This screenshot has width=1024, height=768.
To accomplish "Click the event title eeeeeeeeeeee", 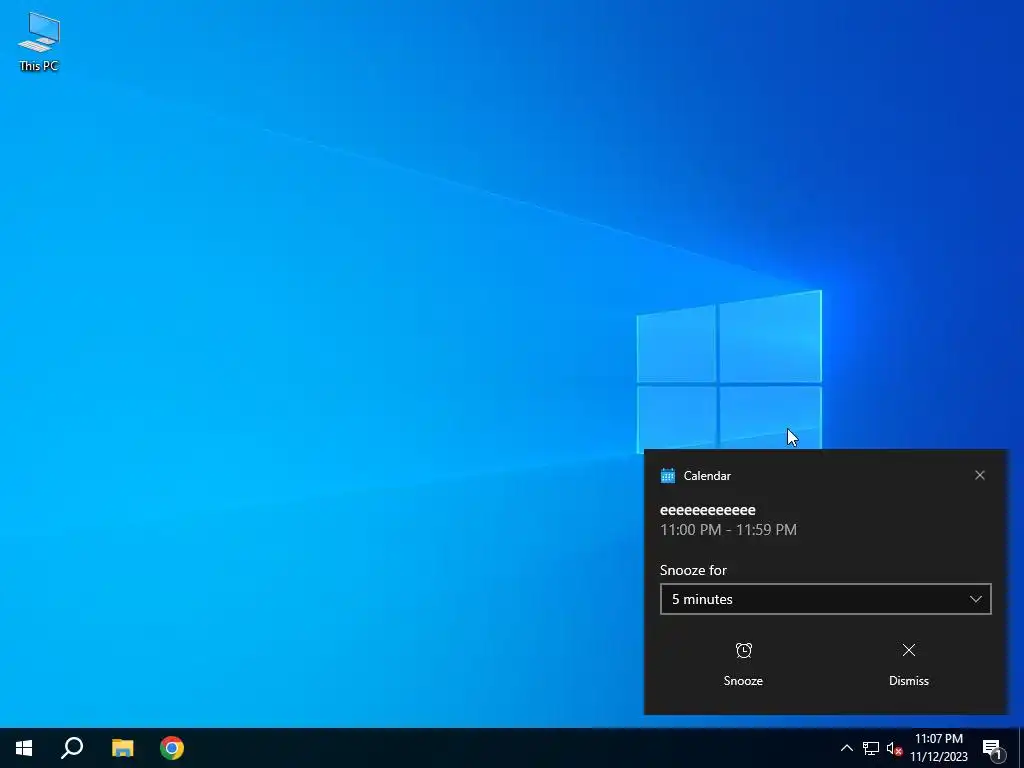I will pos(707,510).
